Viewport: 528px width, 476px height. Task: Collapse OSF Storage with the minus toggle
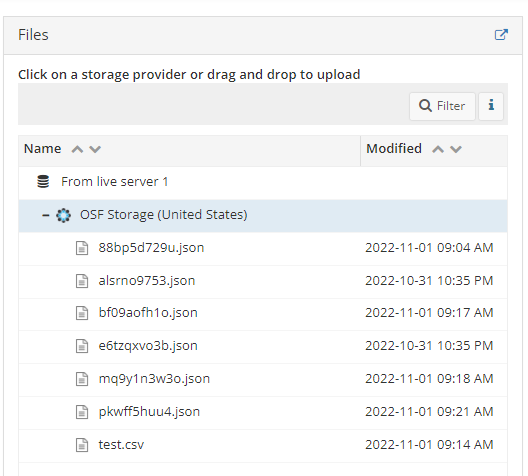tap(45, 215)
